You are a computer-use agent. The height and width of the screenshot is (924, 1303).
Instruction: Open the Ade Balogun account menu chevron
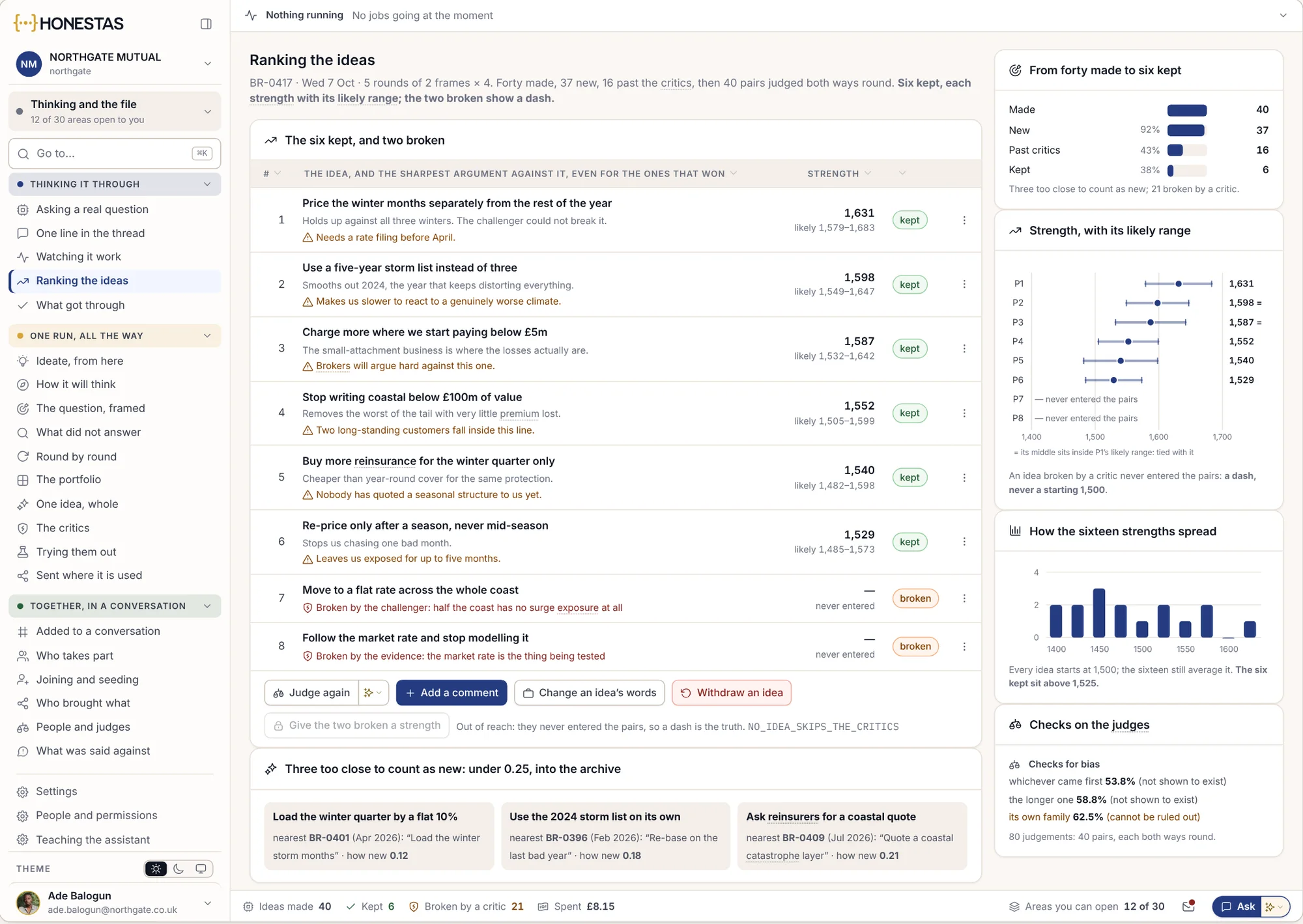tap(208, 903)
